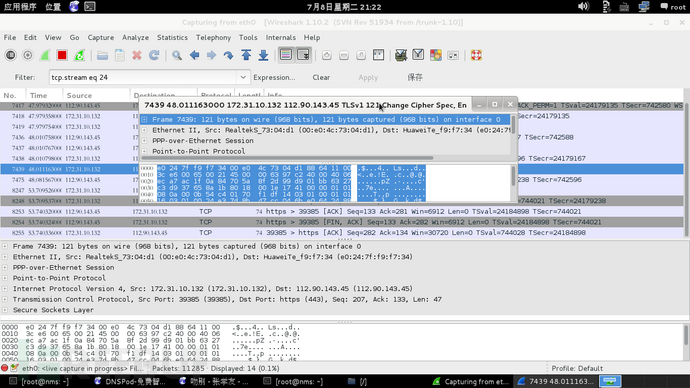The height and width of the screenshot is (388, 690).
Task: Open a capture file folder icon
Action: pos(103,55)
